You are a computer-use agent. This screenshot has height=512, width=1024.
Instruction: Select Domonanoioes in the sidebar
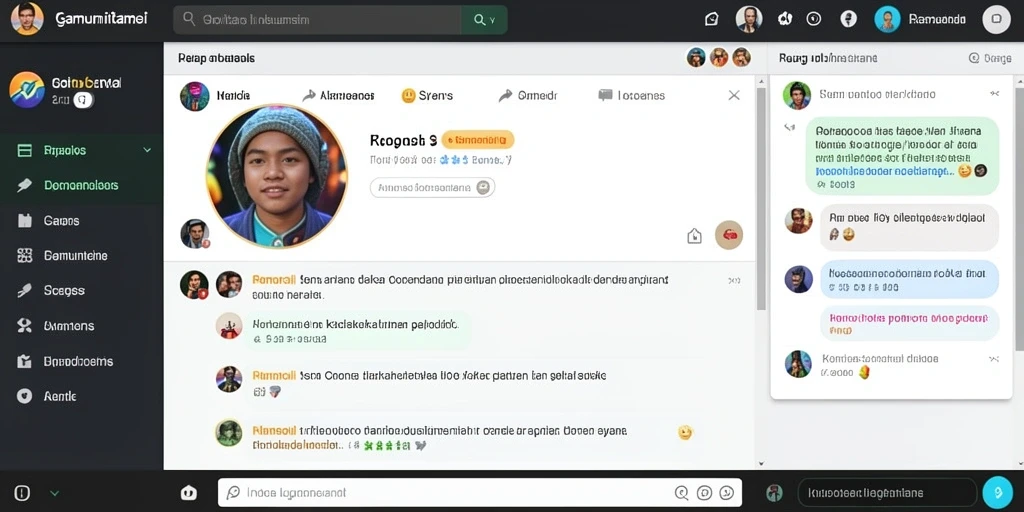[x=82, y=185]
